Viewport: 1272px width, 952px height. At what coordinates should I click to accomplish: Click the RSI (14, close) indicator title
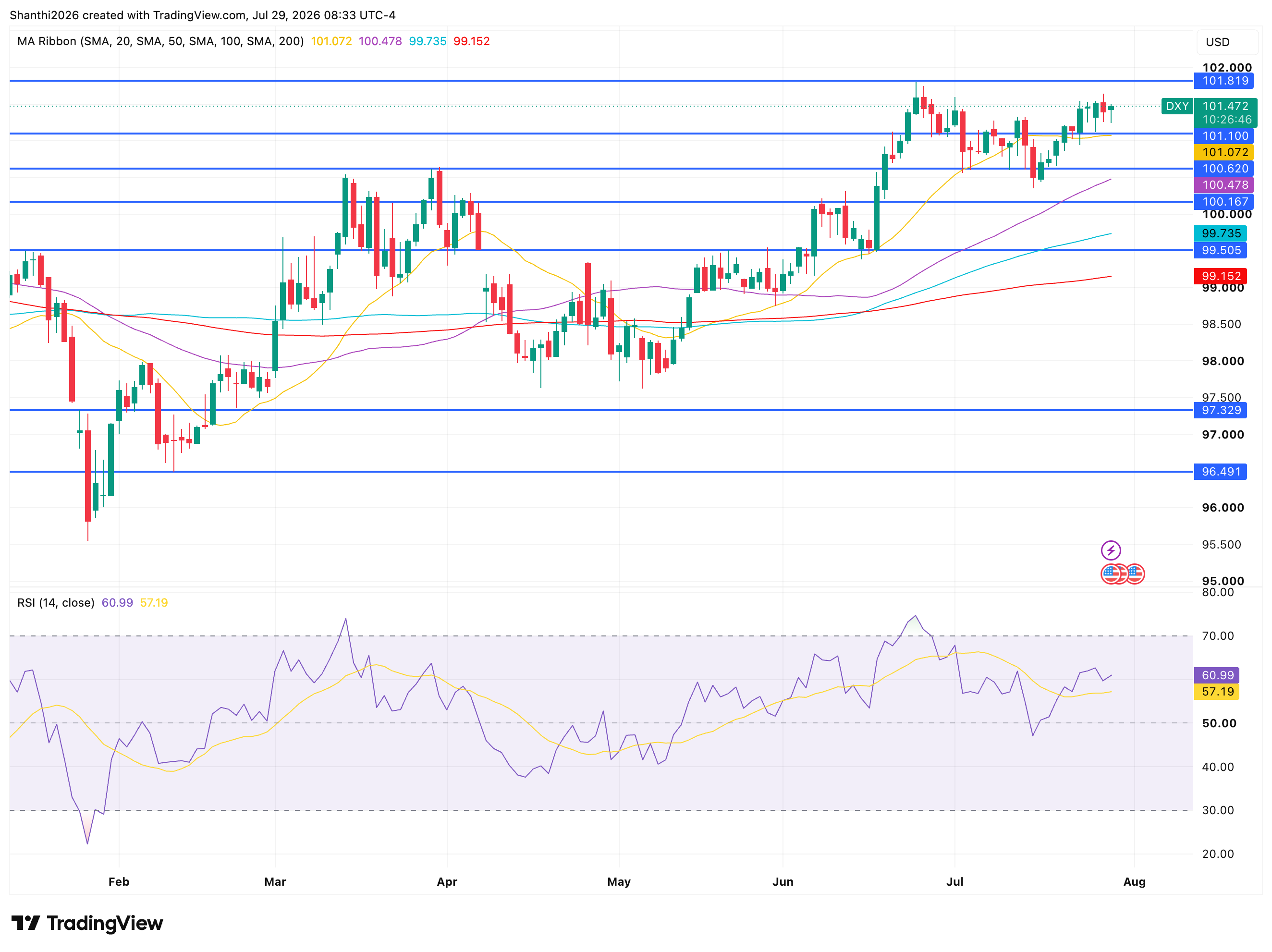click(x=56, y=602)
